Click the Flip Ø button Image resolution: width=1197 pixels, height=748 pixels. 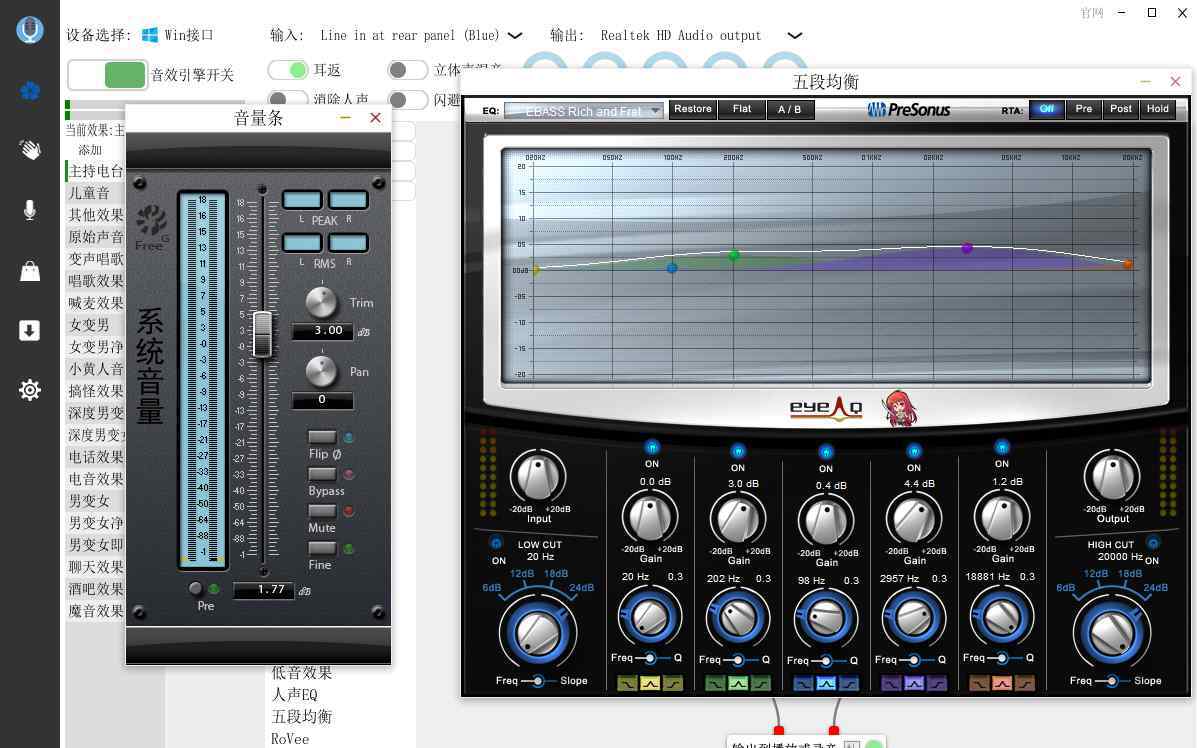pyautogui.click(x=322, y=437)
